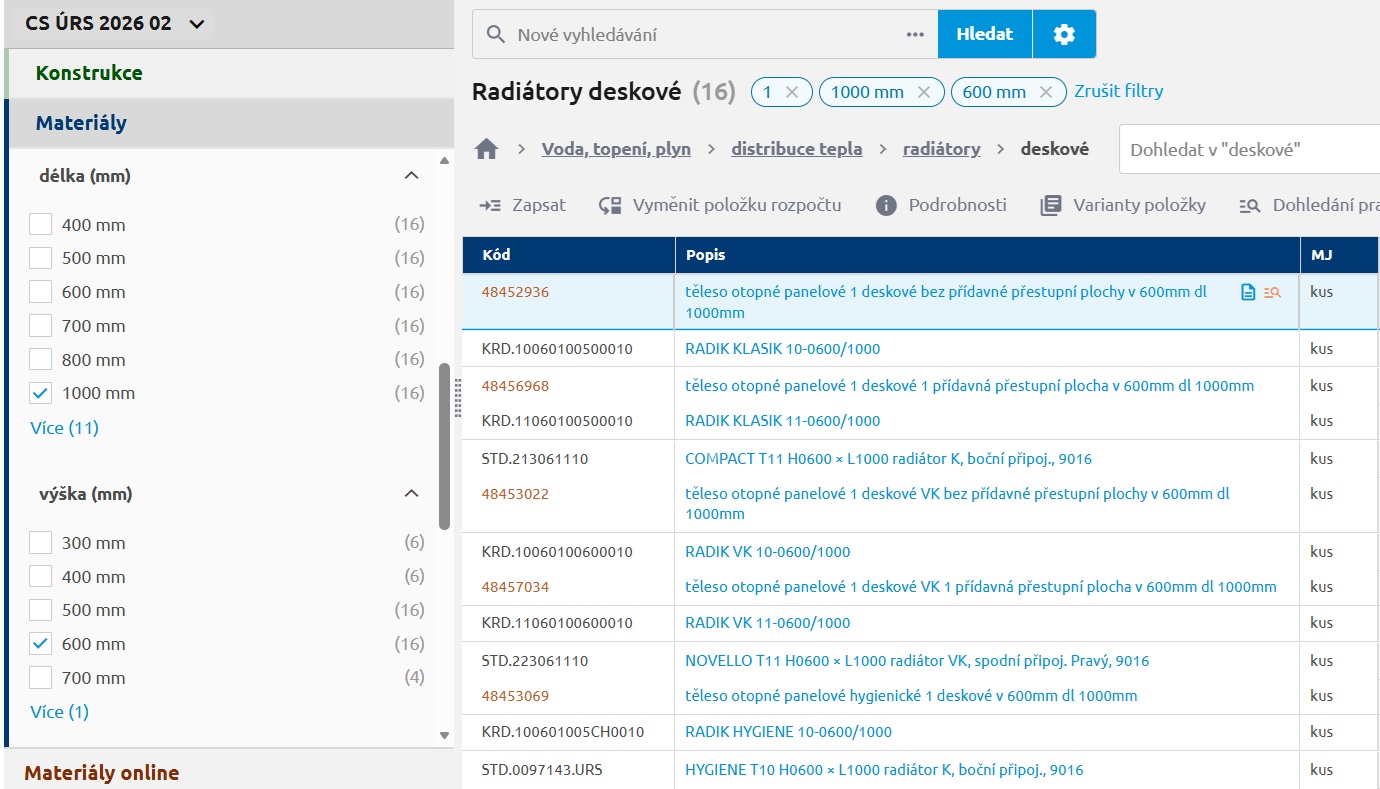Image resolution: width=1380 pixels, height=789 pixels.
Task: Collapse the výška (mm) filter section
Action: (x=411, y=493)
